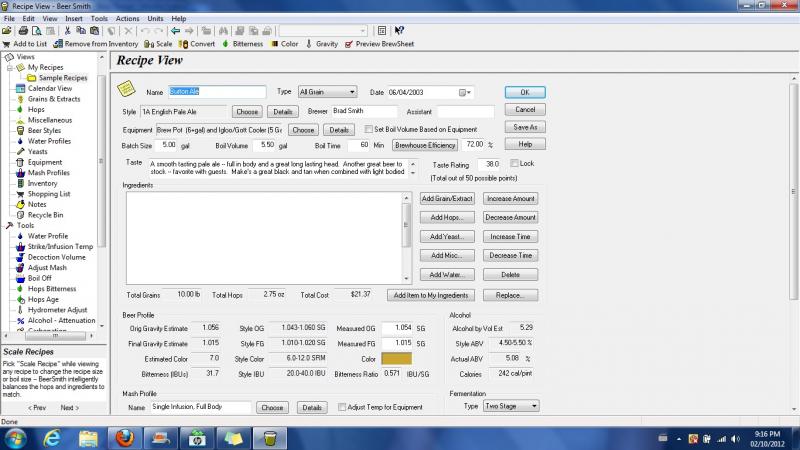Toggle Adjust Temp for Equipment checkbox
The width and height of the screenshot is (800, 450).
click(x=342, y=407)
